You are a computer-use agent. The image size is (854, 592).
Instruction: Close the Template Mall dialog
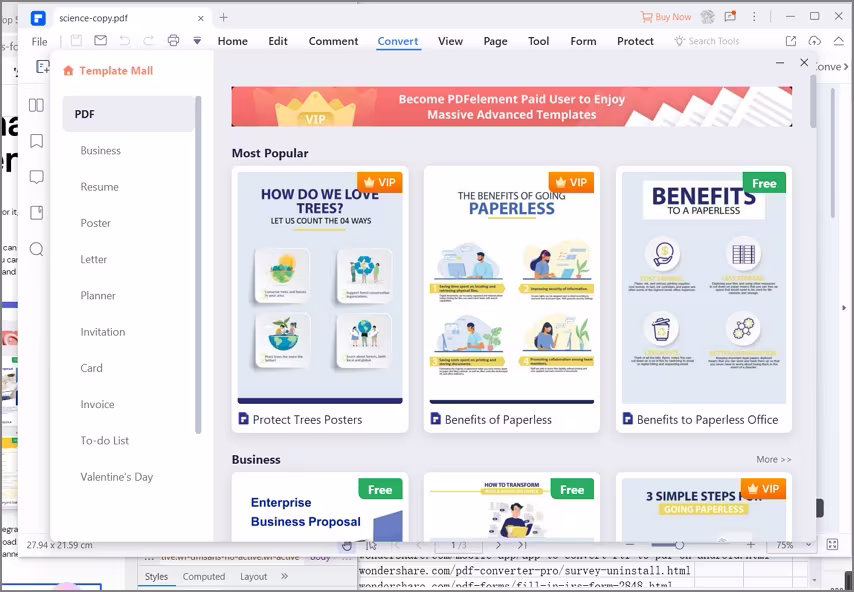[804, 63]
